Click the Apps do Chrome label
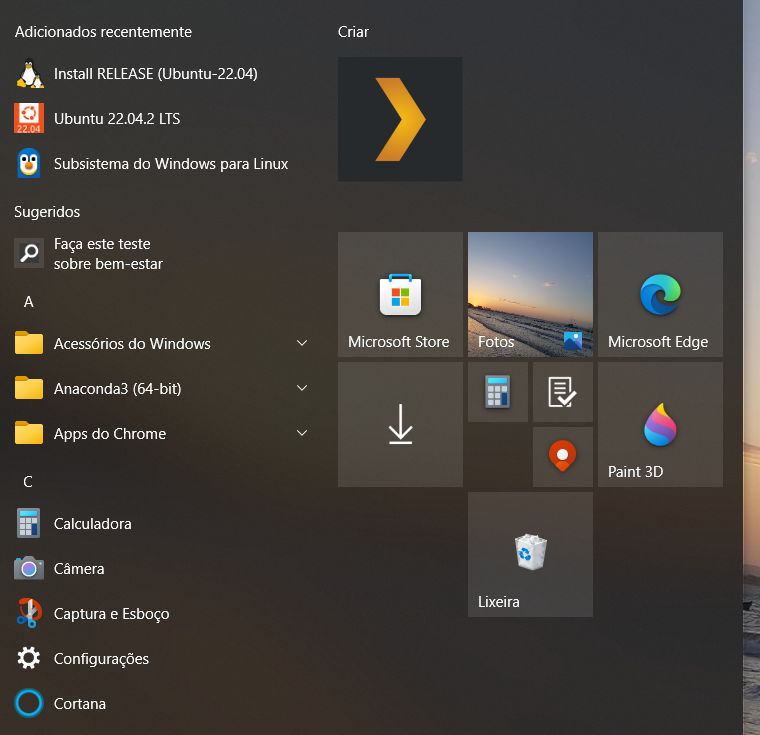This screenshot has height=735, width=760. [x=110, y=434]
